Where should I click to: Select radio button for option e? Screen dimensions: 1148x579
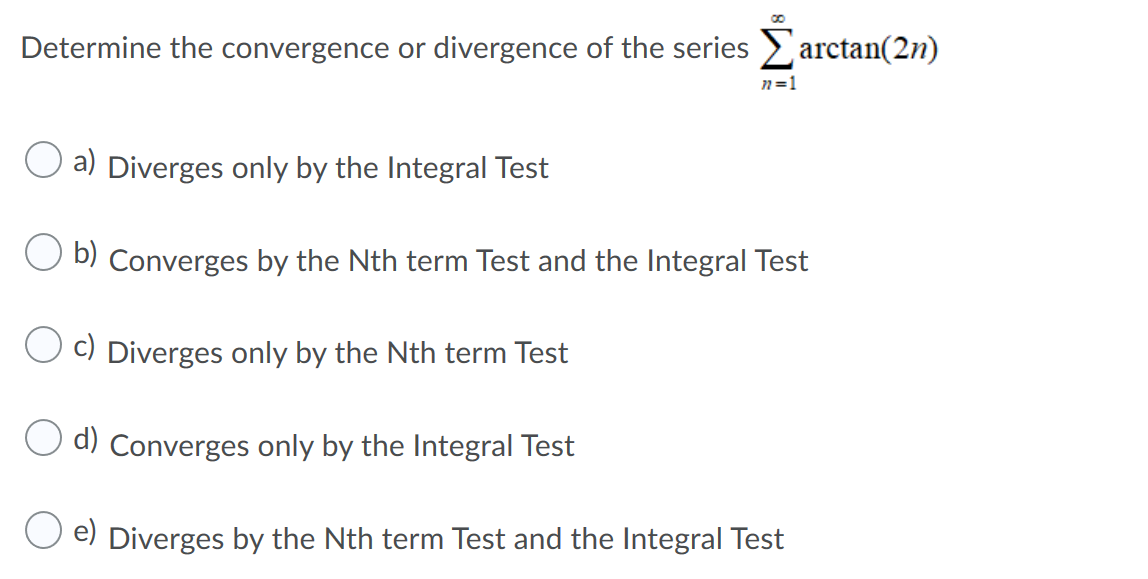(42, 528)
